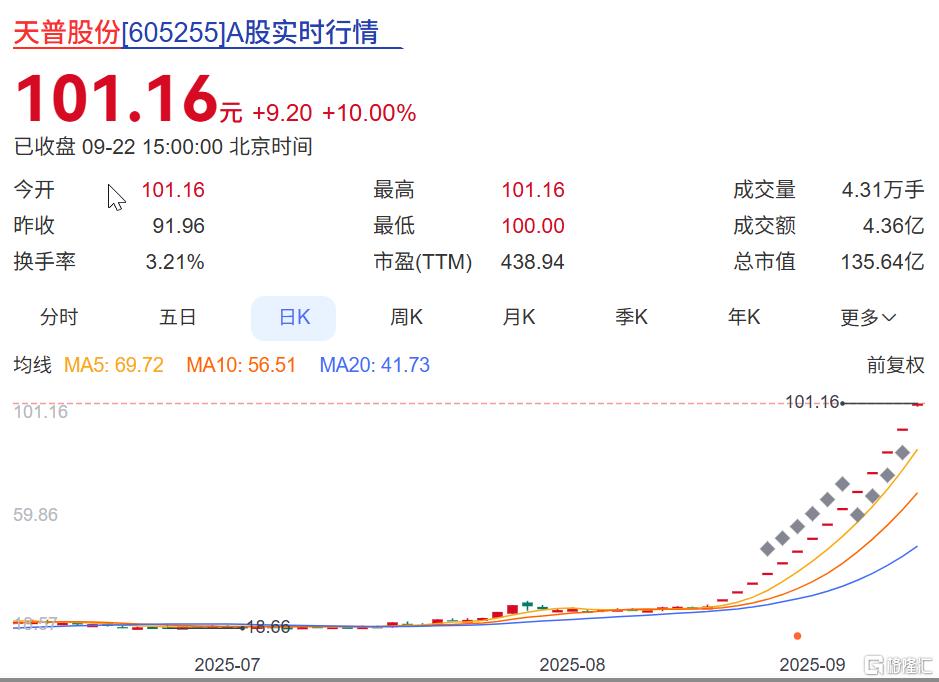Open the [605255]A股实时行情 link
This screenshot has height=682, width=939.
click(250, 32)
